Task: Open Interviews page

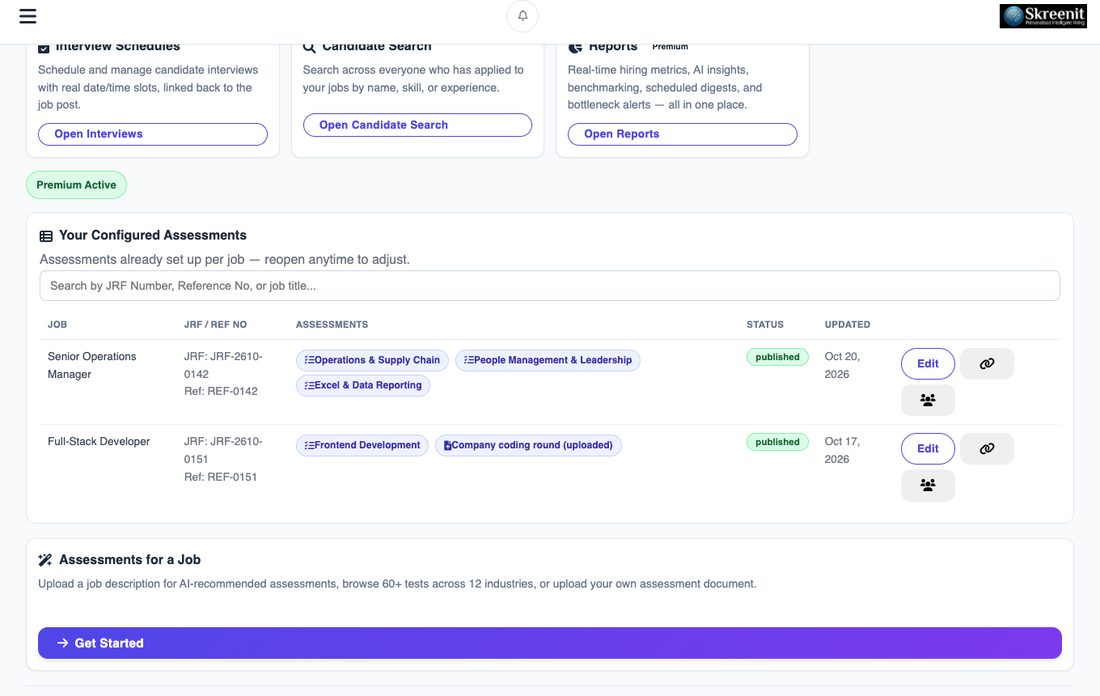Action: [x=152, y=134]
